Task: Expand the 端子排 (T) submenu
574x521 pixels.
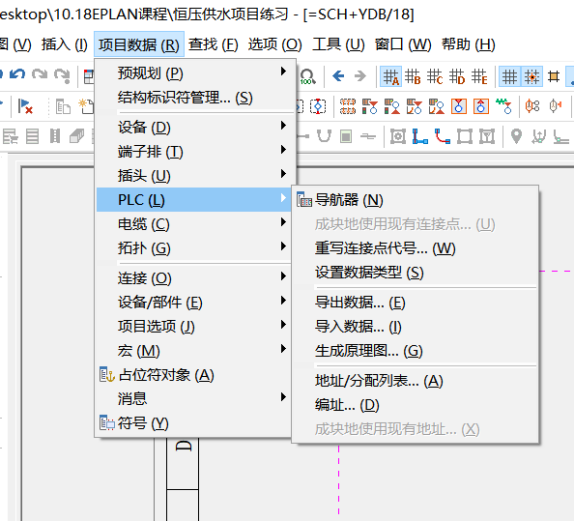Action: (196, 152)
